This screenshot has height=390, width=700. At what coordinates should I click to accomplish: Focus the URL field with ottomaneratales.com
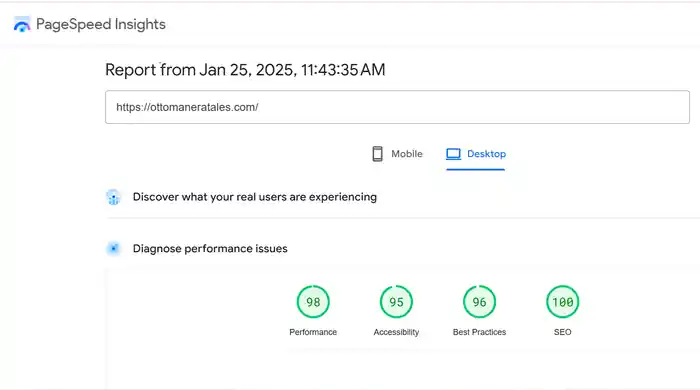tap(397, 107)
